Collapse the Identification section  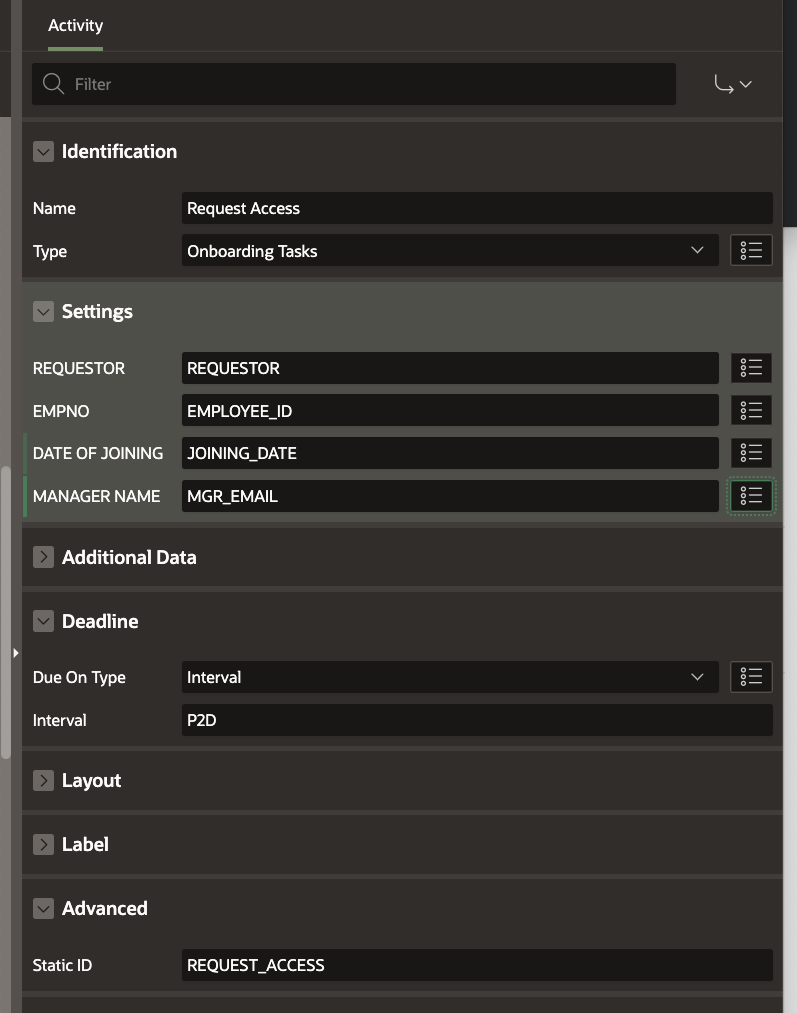(x=43, y=151)
